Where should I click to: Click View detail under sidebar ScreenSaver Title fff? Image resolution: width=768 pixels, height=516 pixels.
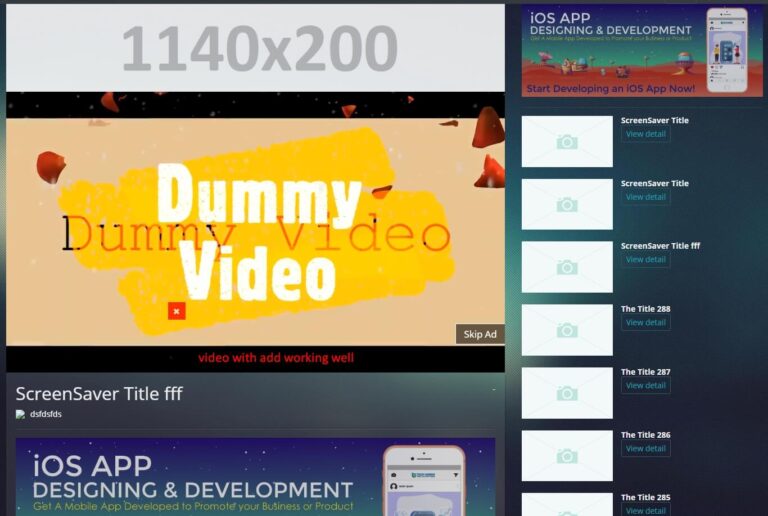(645, 260)
